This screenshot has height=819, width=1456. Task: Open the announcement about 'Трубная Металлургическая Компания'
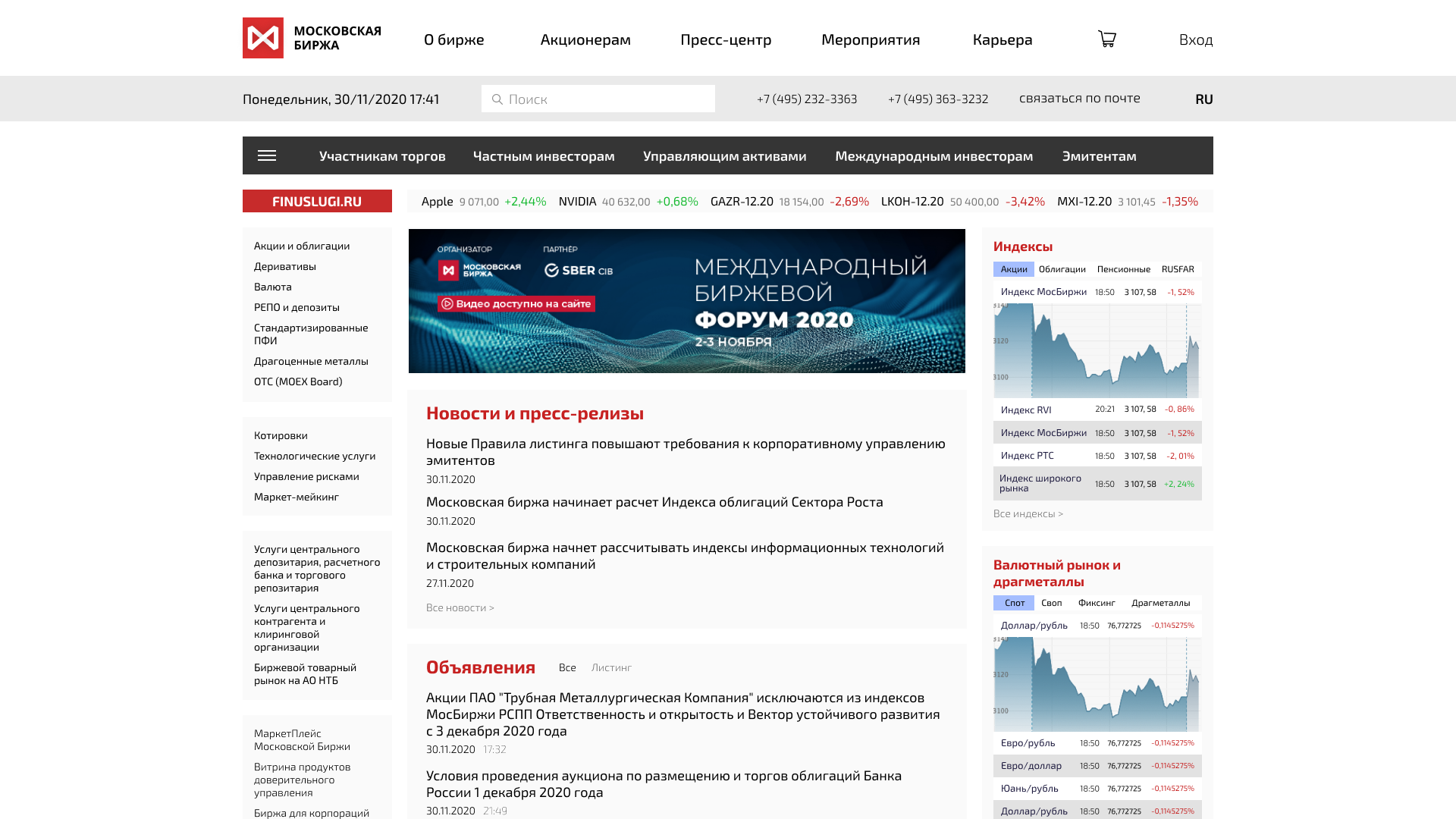(x=683, y=714)
